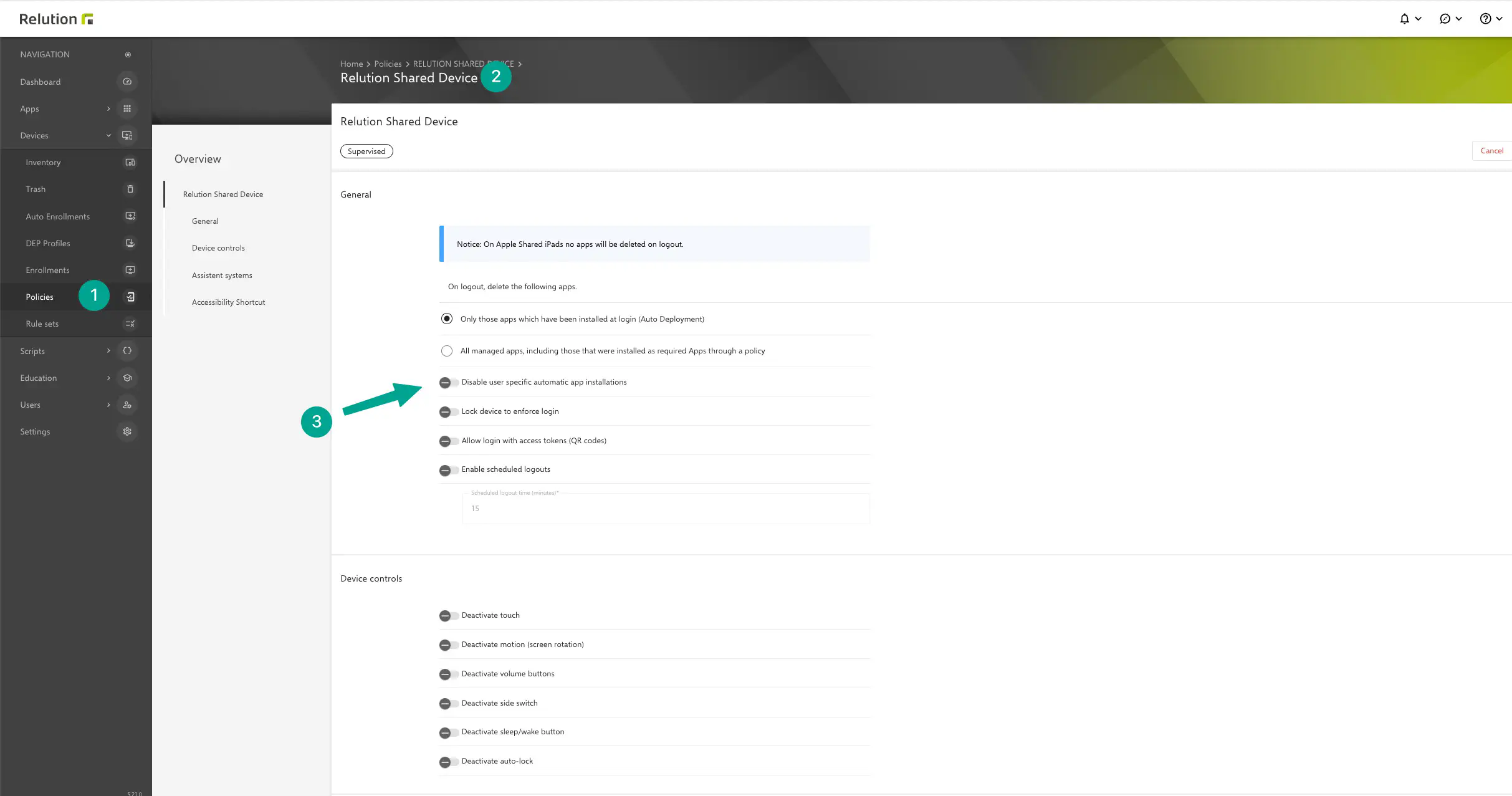Click the Trash bin icon in the sidebar
This screenshot has width=1512, height=796.
[x=130, y=189]
